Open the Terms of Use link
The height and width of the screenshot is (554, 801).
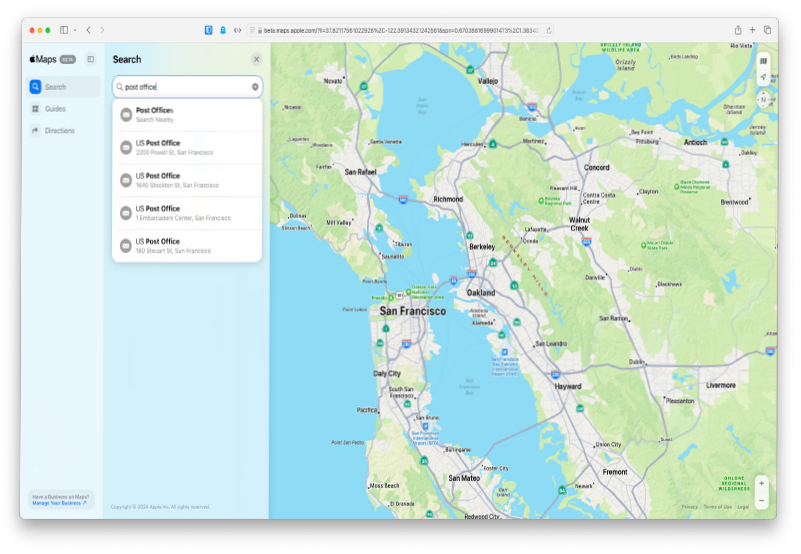[x=717, y=507]
